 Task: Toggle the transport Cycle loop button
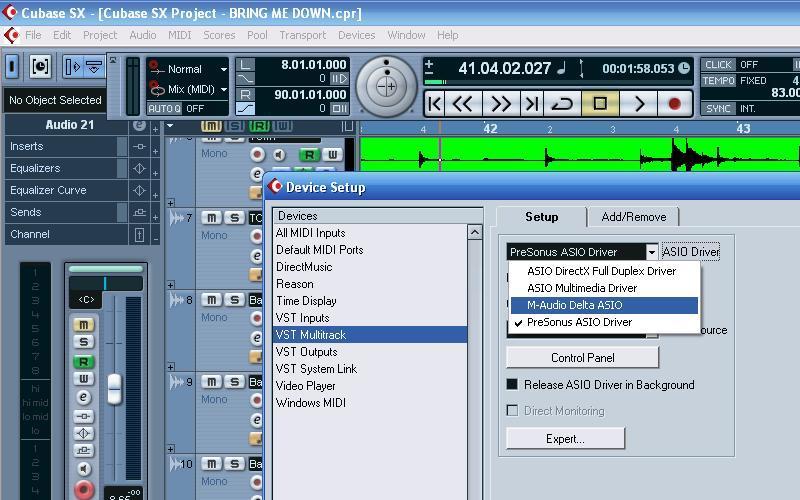pyautogui.click(x=562, y=104)
